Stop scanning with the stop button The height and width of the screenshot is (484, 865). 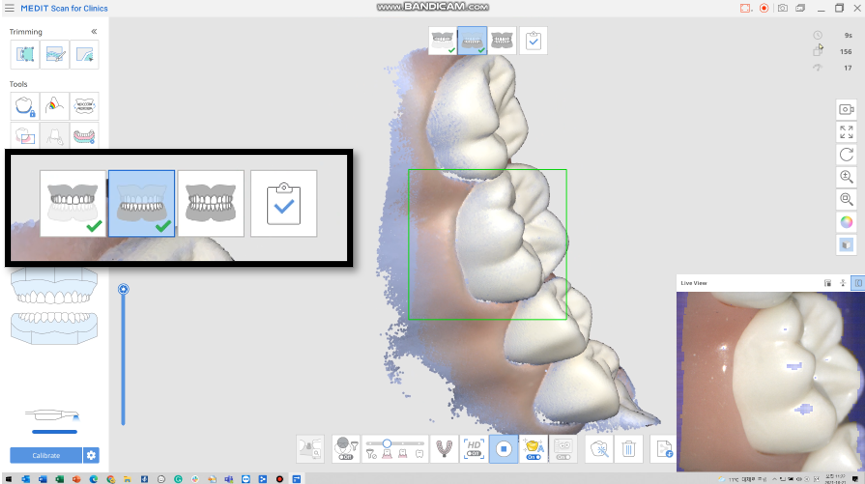pos(504,449)
